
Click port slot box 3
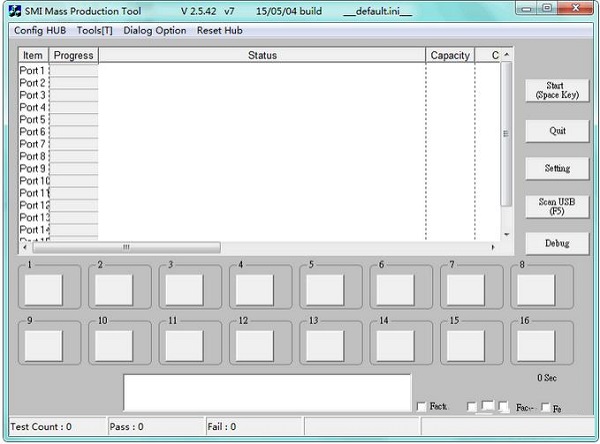(184, 290)
